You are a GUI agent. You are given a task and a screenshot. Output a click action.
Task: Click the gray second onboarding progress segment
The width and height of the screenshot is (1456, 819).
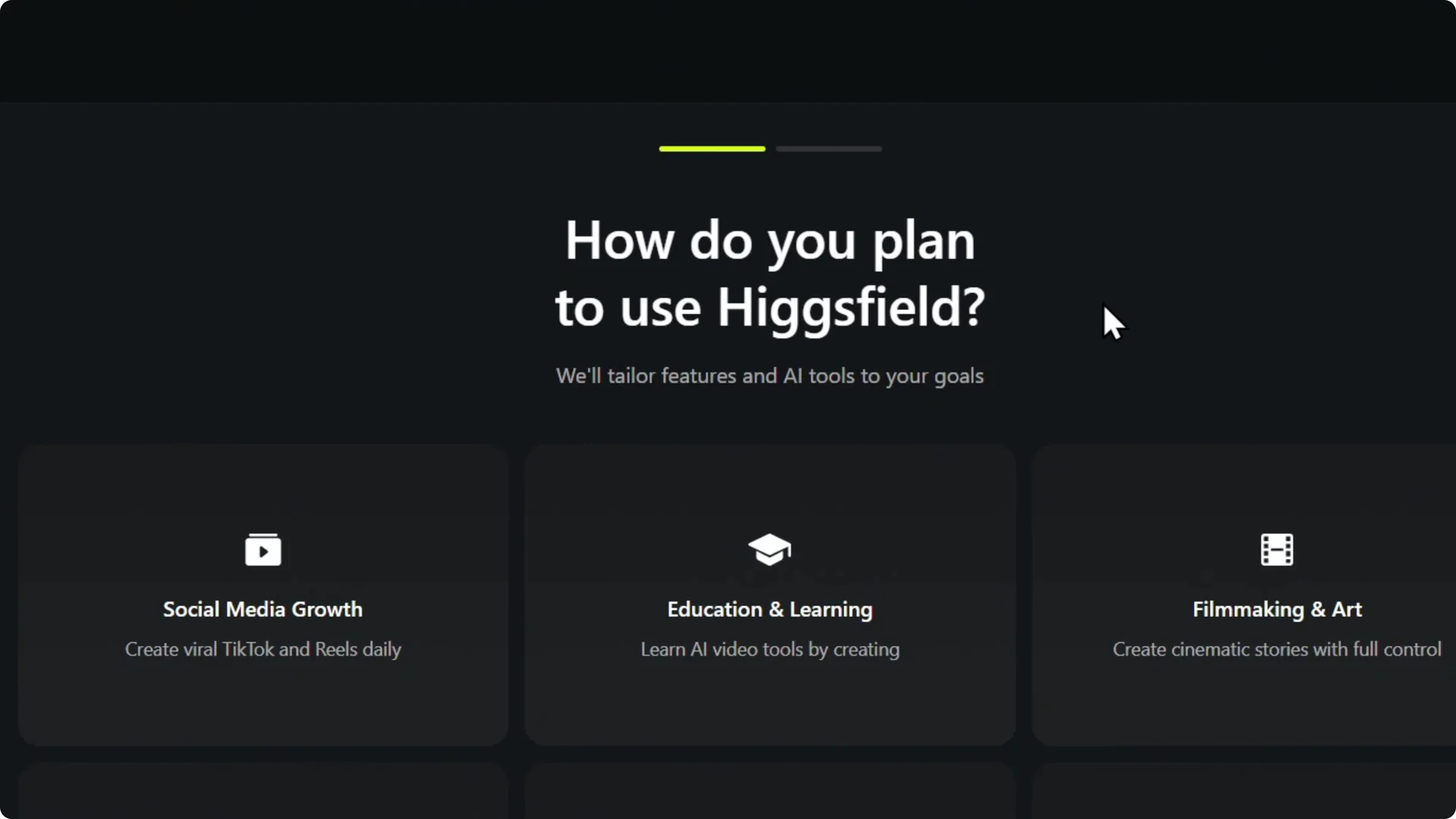pos(828,149)
